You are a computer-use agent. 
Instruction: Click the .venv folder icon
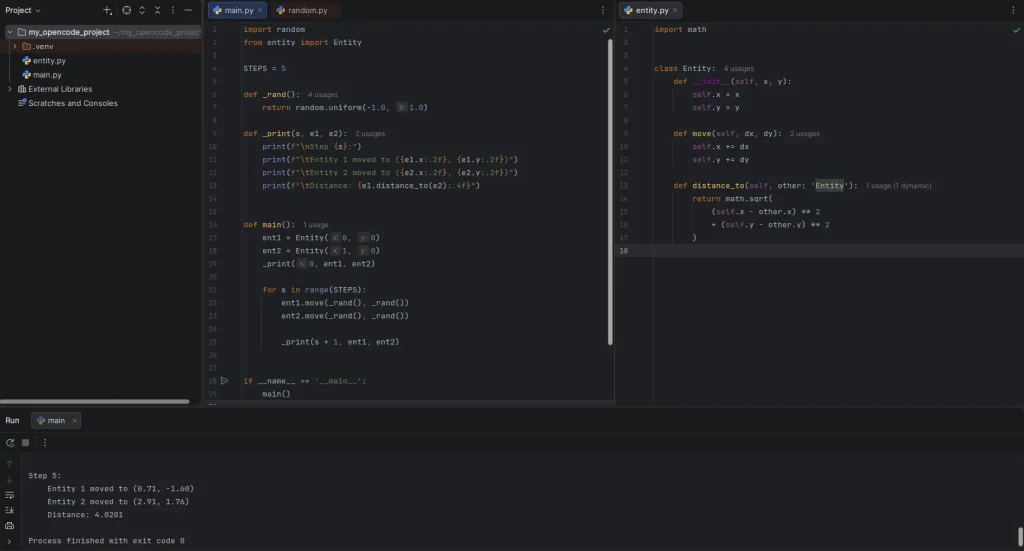27,46
